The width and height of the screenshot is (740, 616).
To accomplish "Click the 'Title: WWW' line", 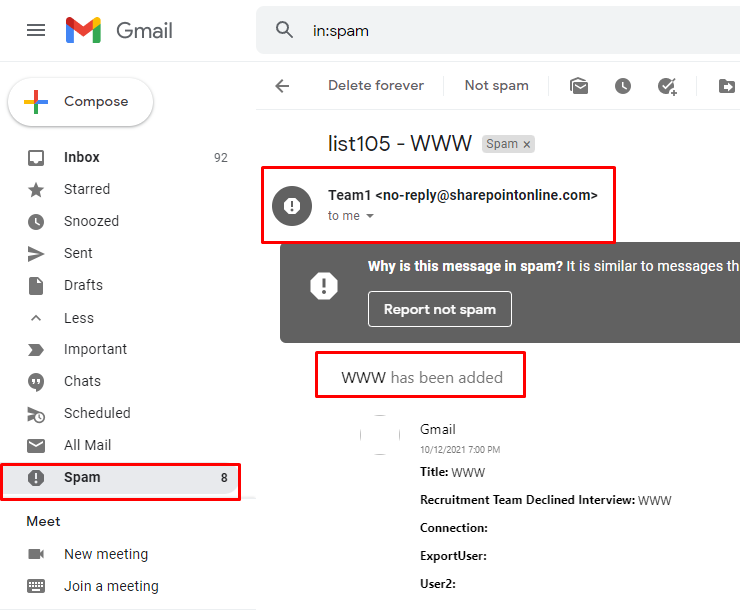I will pyautogui.click(x=452, y=472).
